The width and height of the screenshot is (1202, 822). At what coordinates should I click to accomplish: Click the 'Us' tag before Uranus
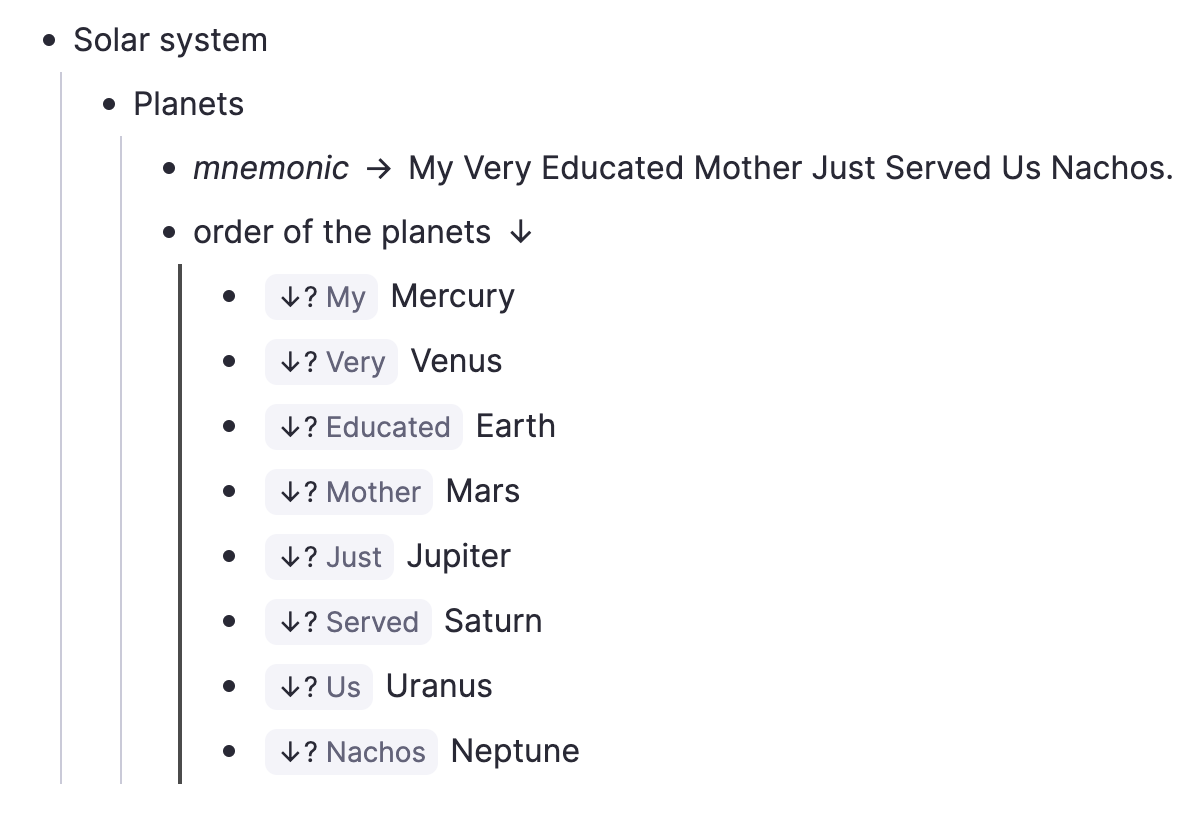[x=319, y=687]
